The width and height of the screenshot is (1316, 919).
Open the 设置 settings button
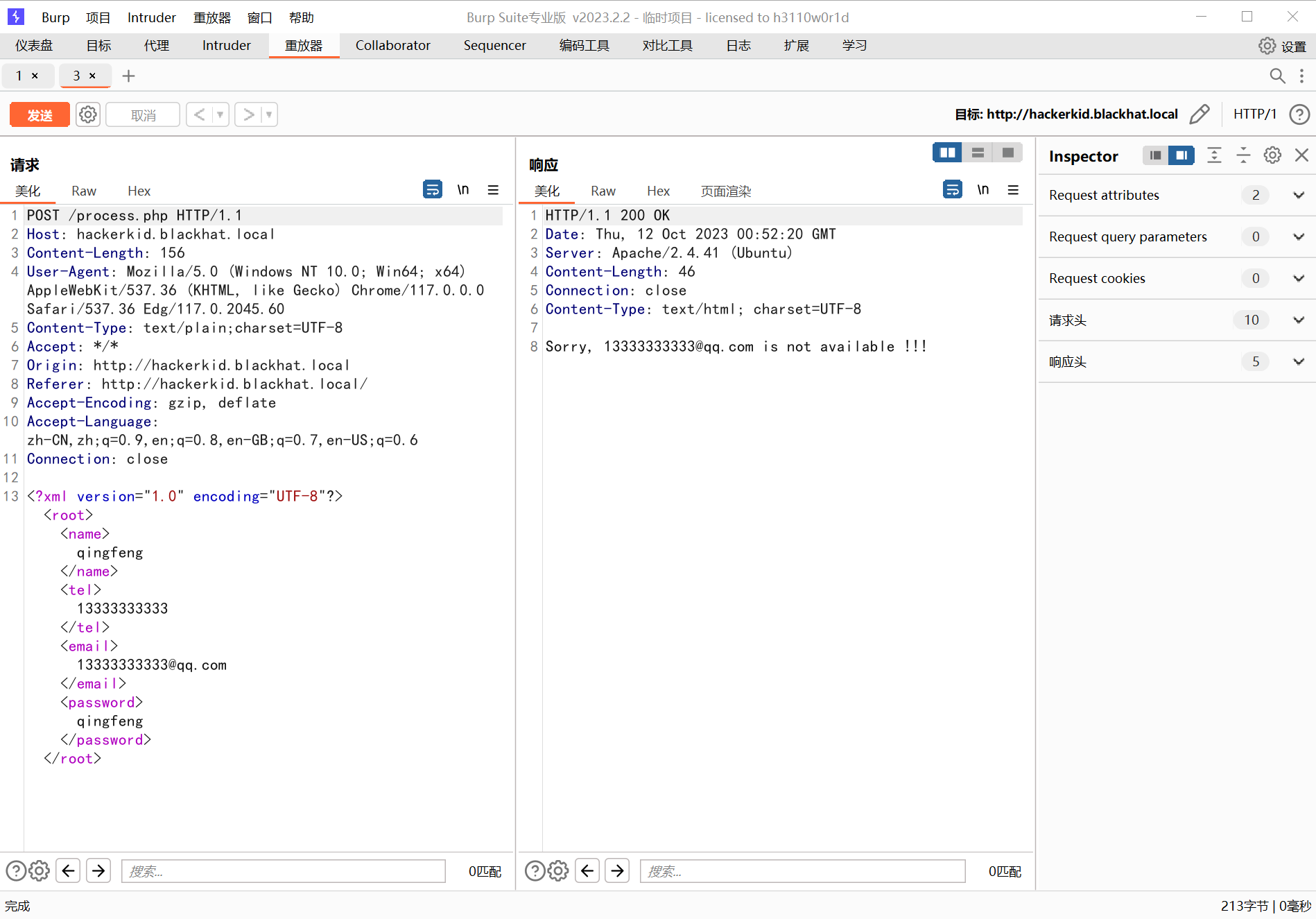pos(1283,46)
